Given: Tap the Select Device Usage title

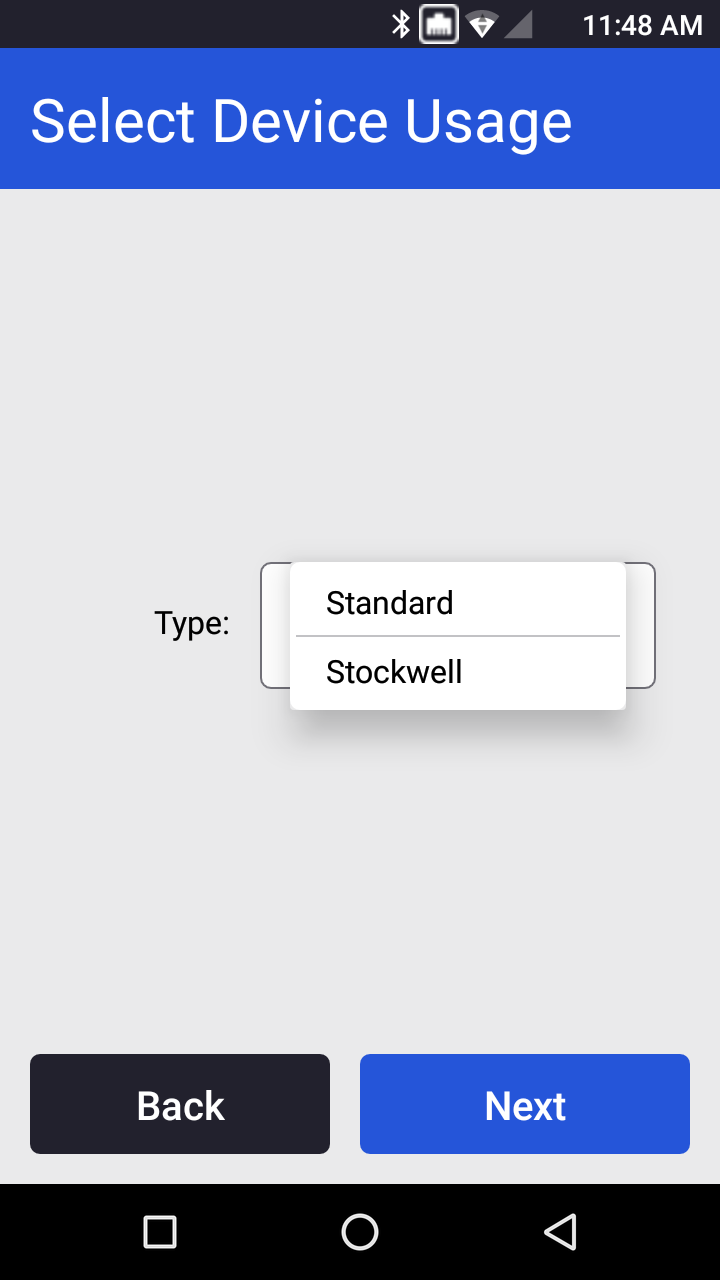Looking at the screenshot, I should (301, 121).
